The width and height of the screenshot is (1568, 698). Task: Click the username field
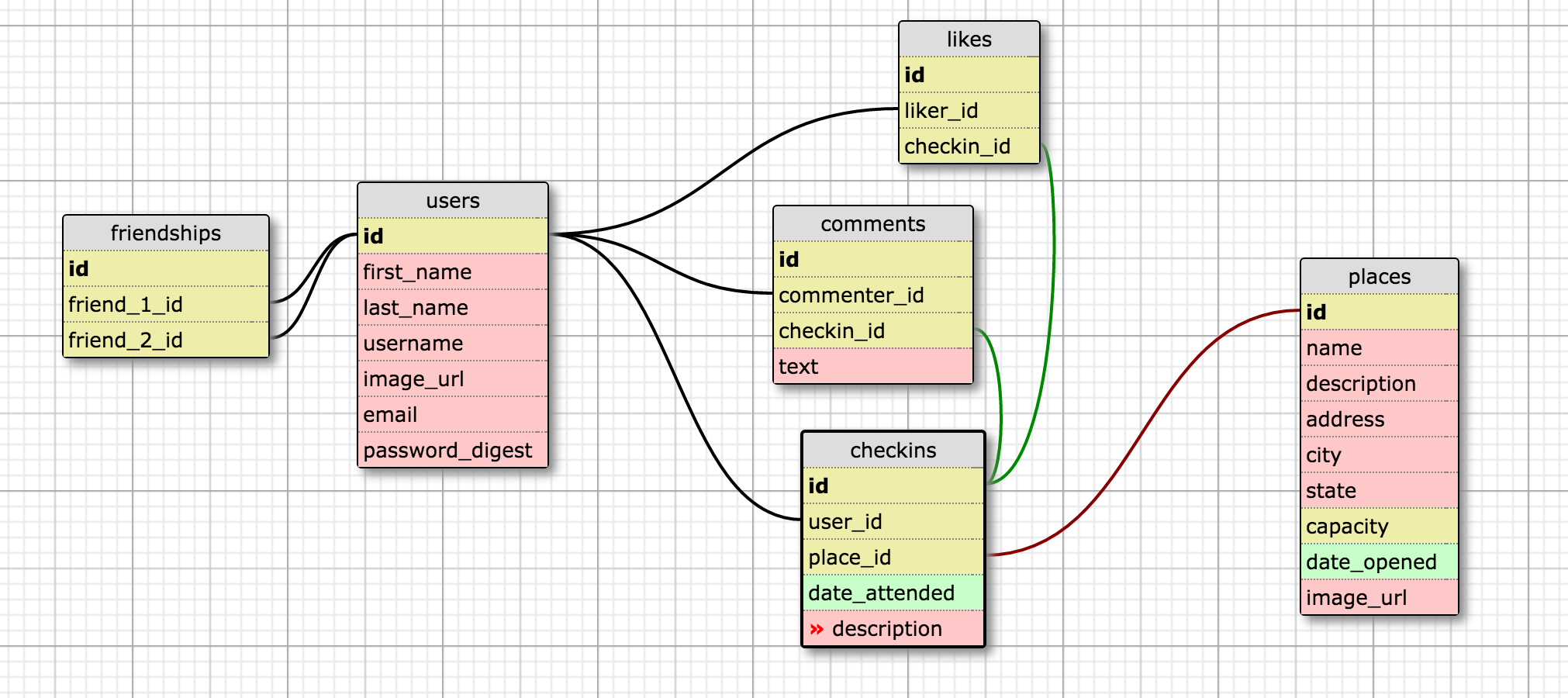(x=453, y=344)
